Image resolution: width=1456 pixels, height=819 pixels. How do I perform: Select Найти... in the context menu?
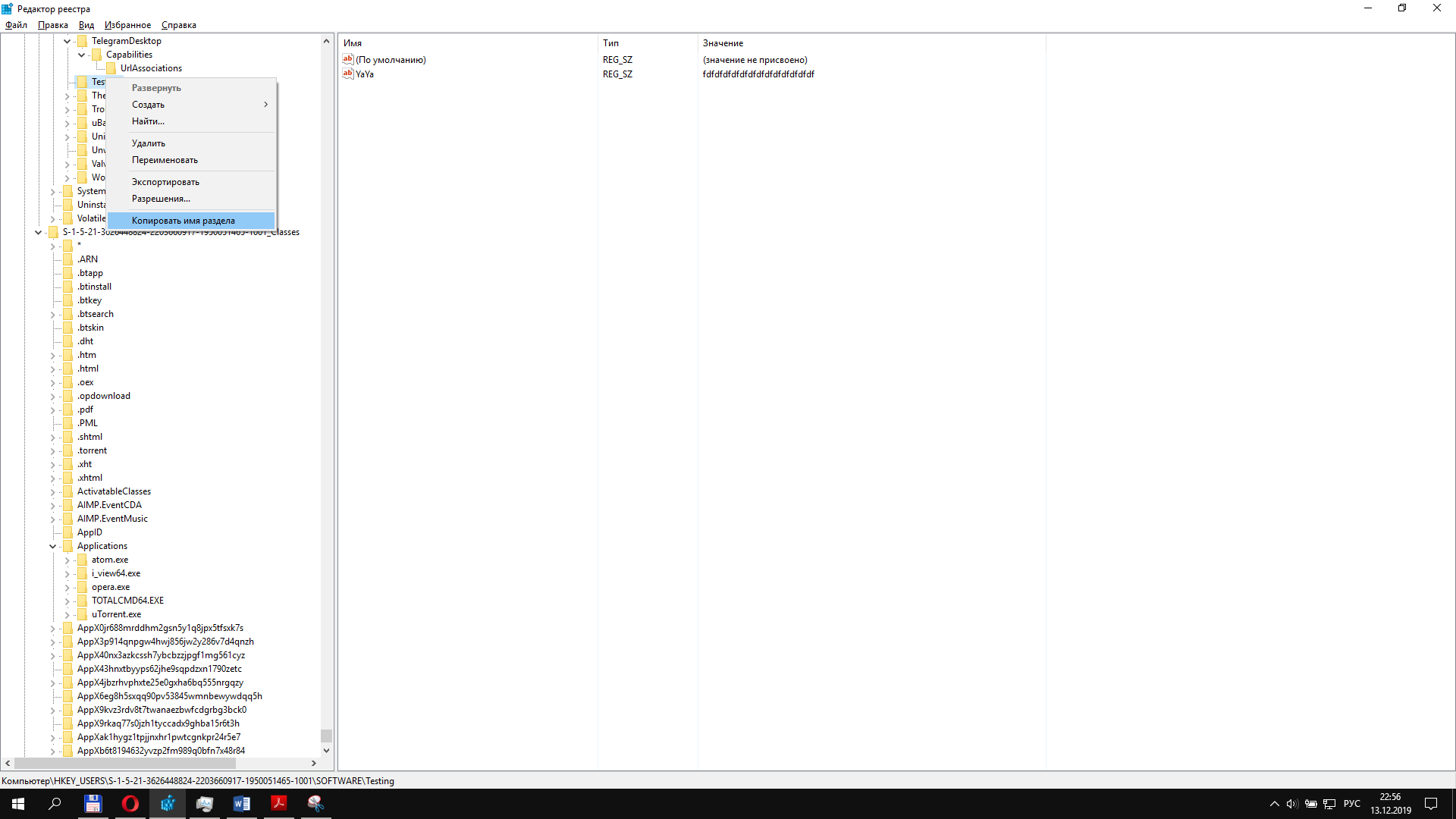click(x=191, y=121)
